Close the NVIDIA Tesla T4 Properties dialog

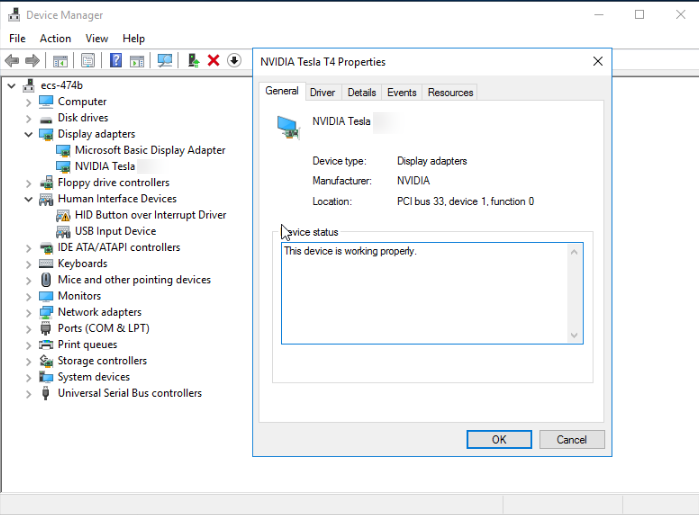[x=598, y=62]
